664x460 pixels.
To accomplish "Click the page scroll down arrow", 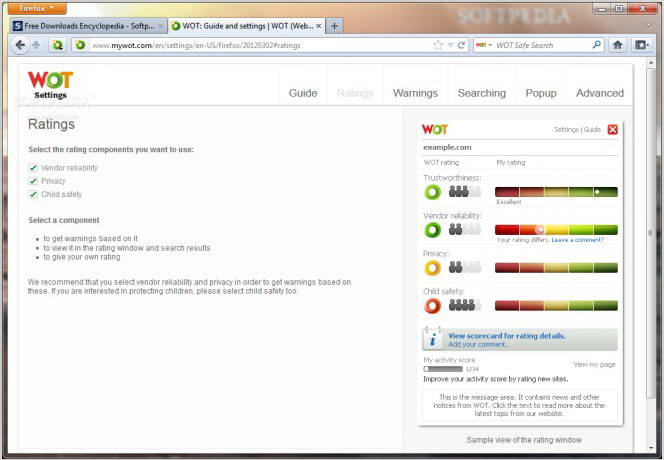I will [651, 448].
